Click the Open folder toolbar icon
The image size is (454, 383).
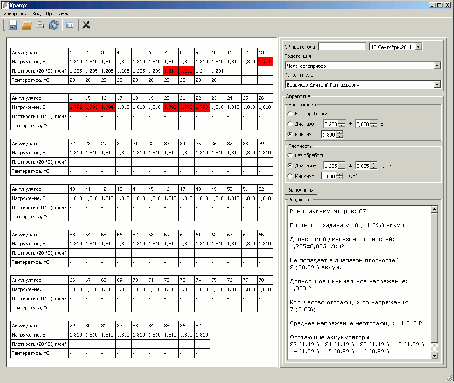(x=27, y=25)
